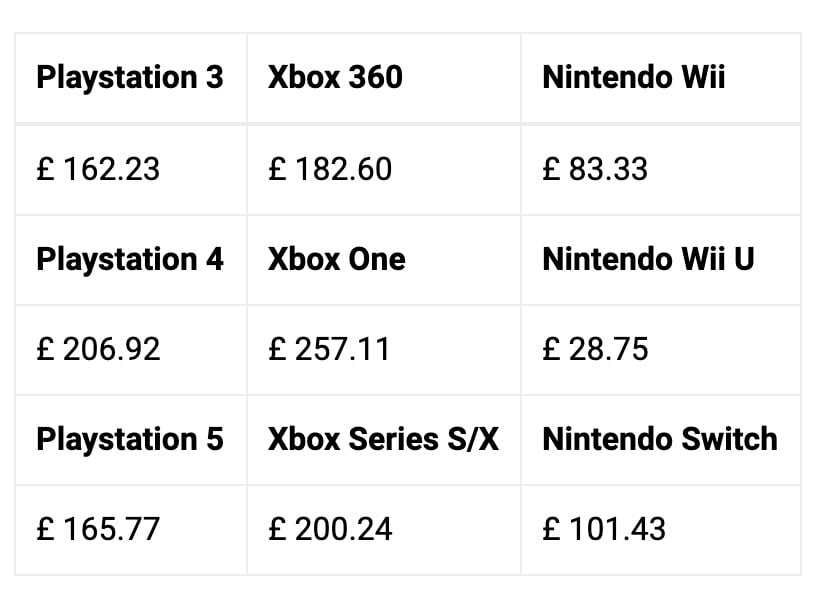Select the £ 83.33 price cell
Viewport: 816px width, 594px height.
click(x=595, y=169)
